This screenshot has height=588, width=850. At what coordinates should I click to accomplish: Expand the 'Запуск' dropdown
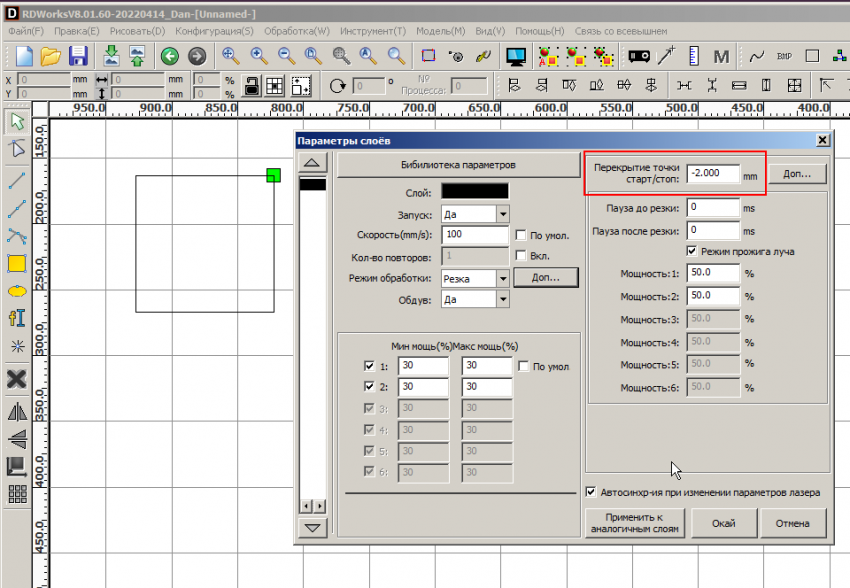click(502, 214)
